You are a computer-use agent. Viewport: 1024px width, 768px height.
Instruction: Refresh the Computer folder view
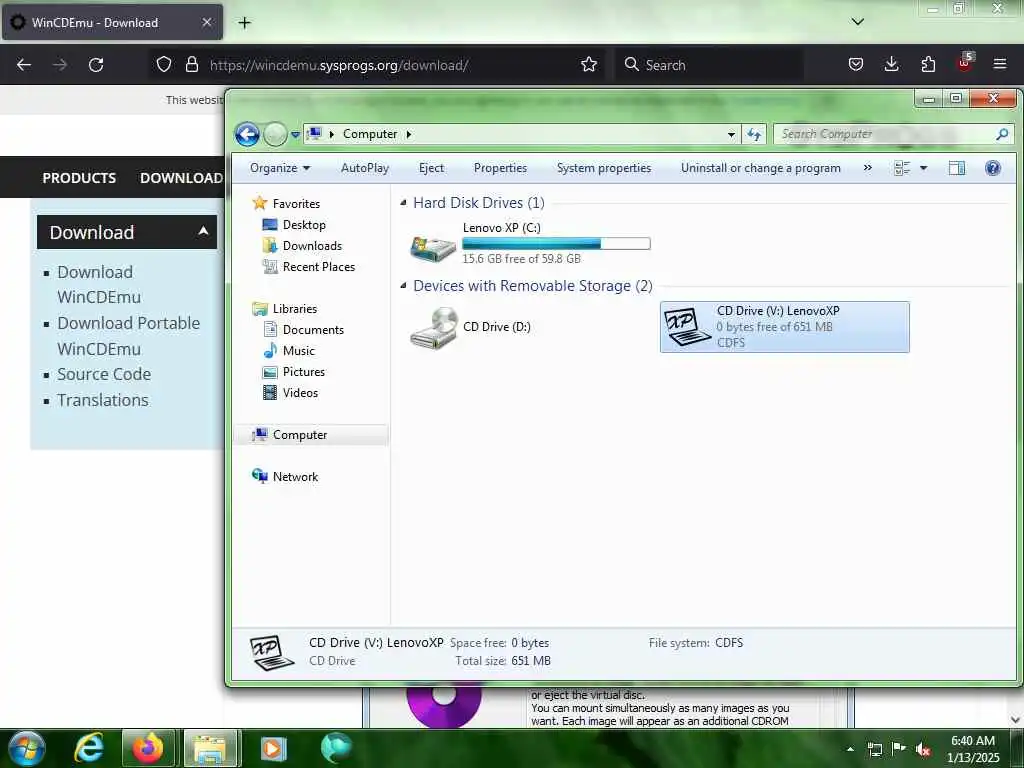[x=754, y=135]
